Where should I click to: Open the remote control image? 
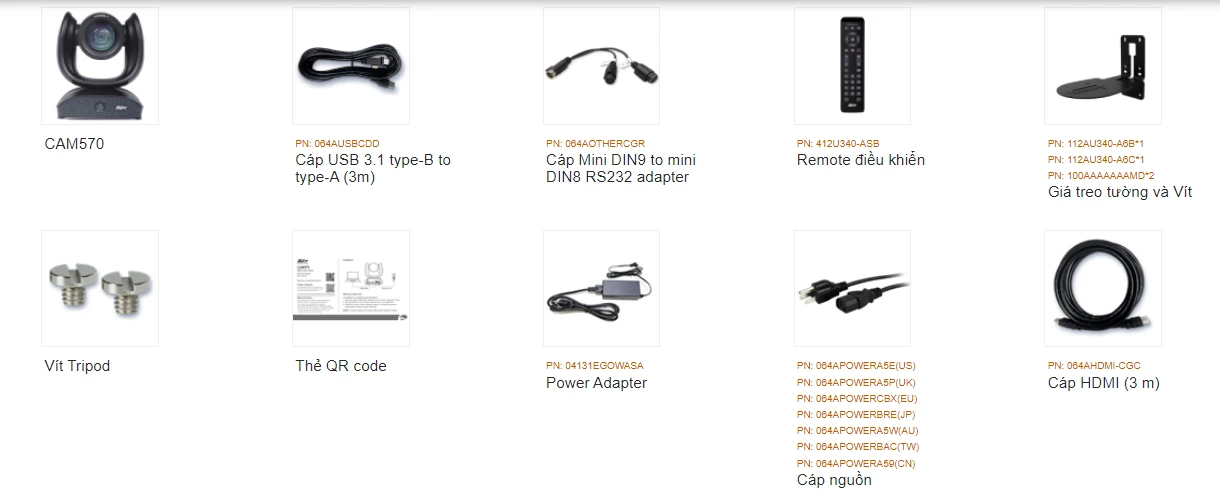(852, 66)
